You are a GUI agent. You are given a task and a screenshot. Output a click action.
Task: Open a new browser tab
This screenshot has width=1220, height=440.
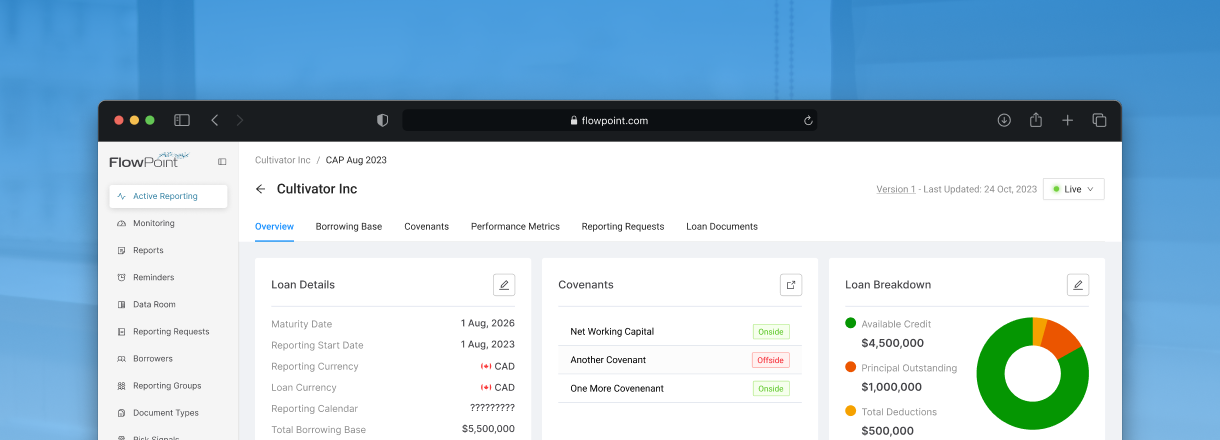click(x=1067, y=120)
